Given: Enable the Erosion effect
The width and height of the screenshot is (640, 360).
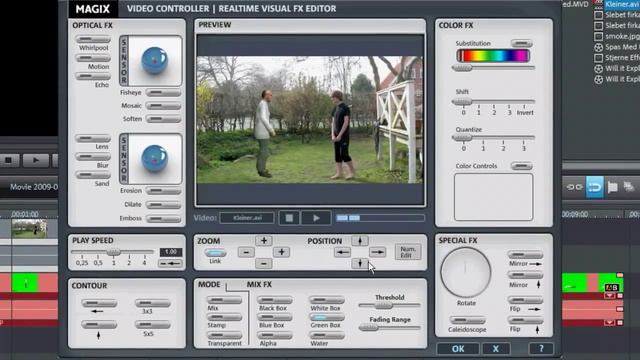Looking at the screenshot, I should click(163, 191).
